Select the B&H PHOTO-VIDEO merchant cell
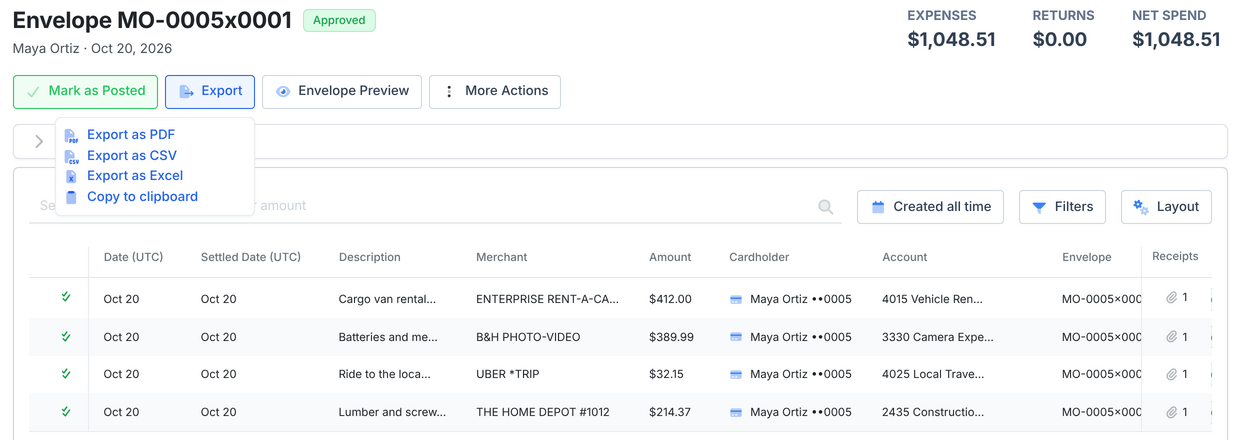 [528, 337]
